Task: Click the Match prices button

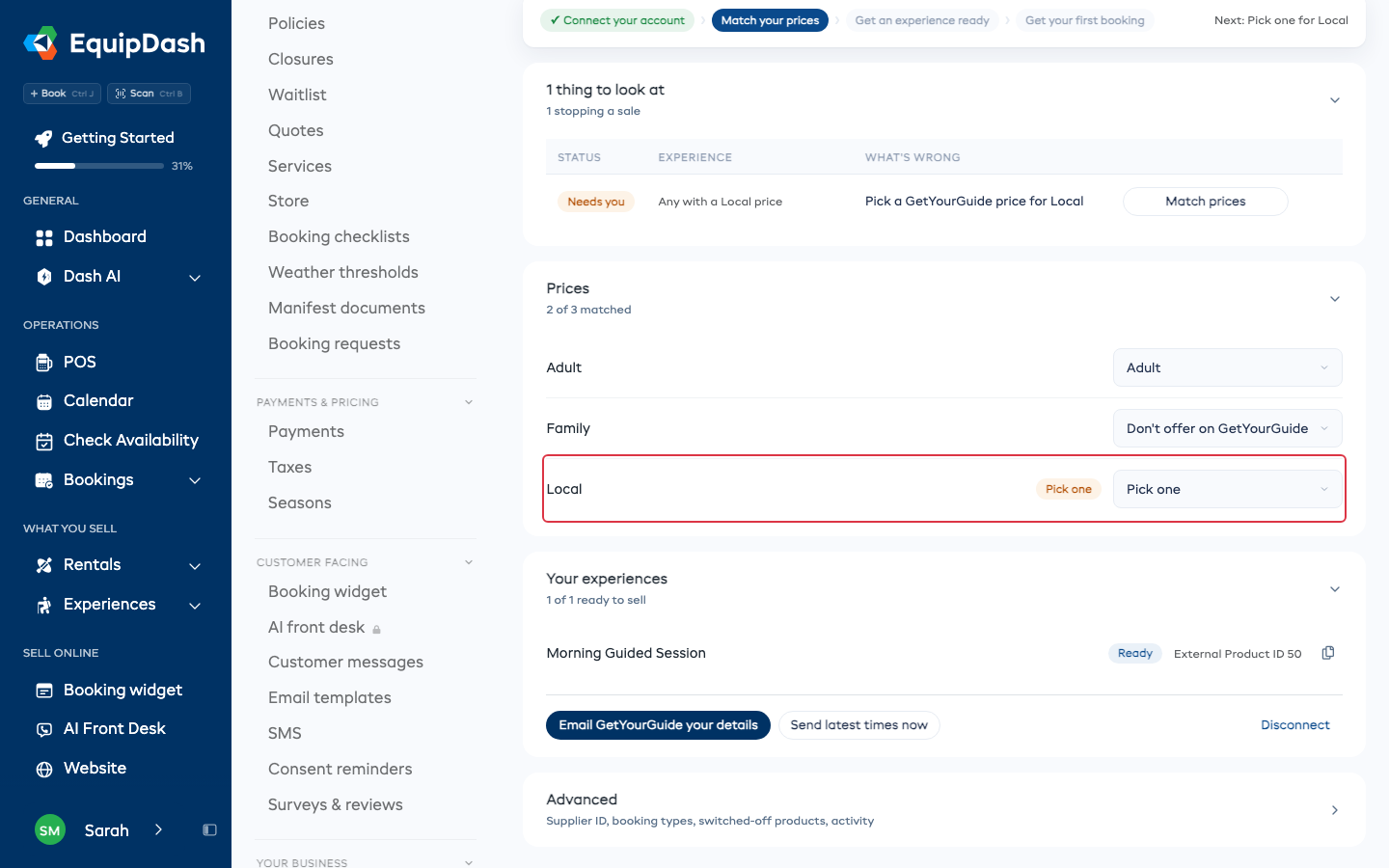Action: coord(1206,202)
